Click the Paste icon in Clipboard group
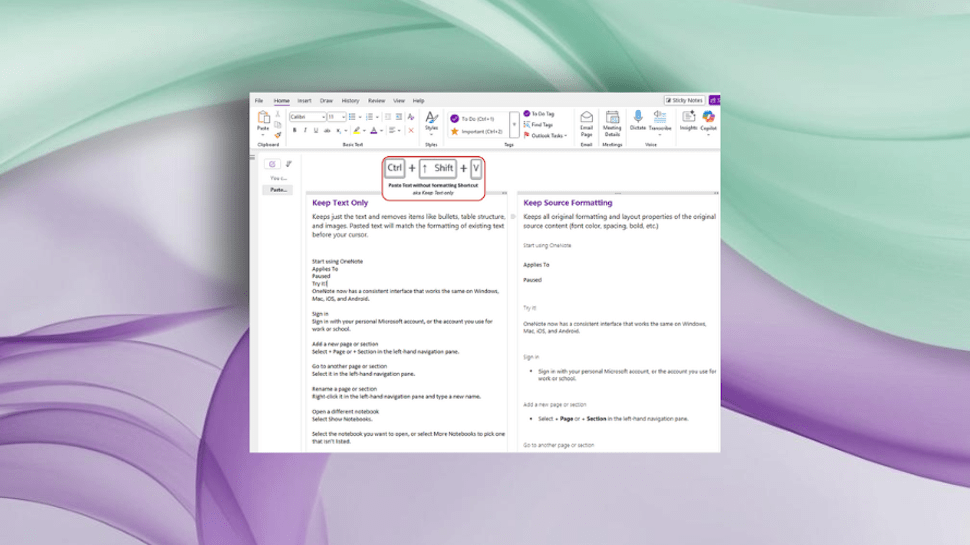Screen dimensions: 970x545 tap(263, 119)
